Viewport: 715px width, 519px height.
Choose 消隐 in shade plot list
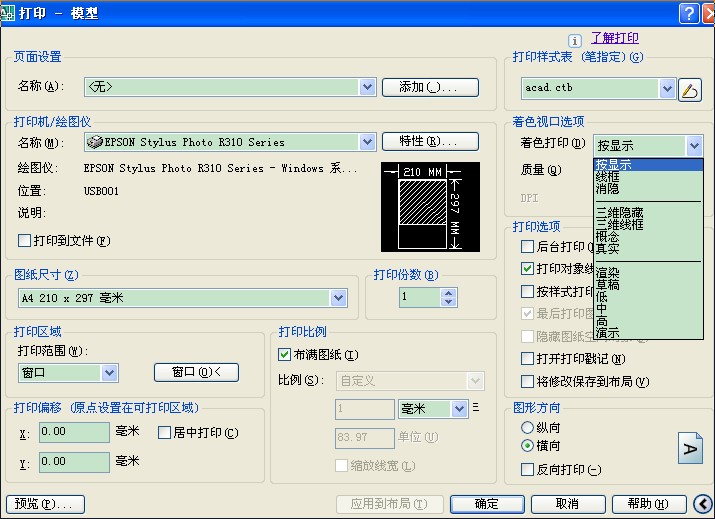(648, 188)
